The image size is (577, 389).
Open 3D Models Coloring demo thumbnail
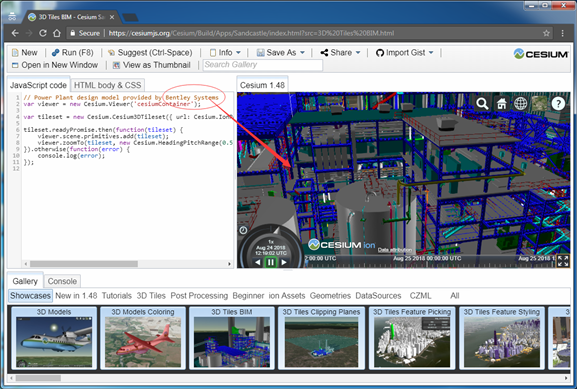click(x=143, y=338)
